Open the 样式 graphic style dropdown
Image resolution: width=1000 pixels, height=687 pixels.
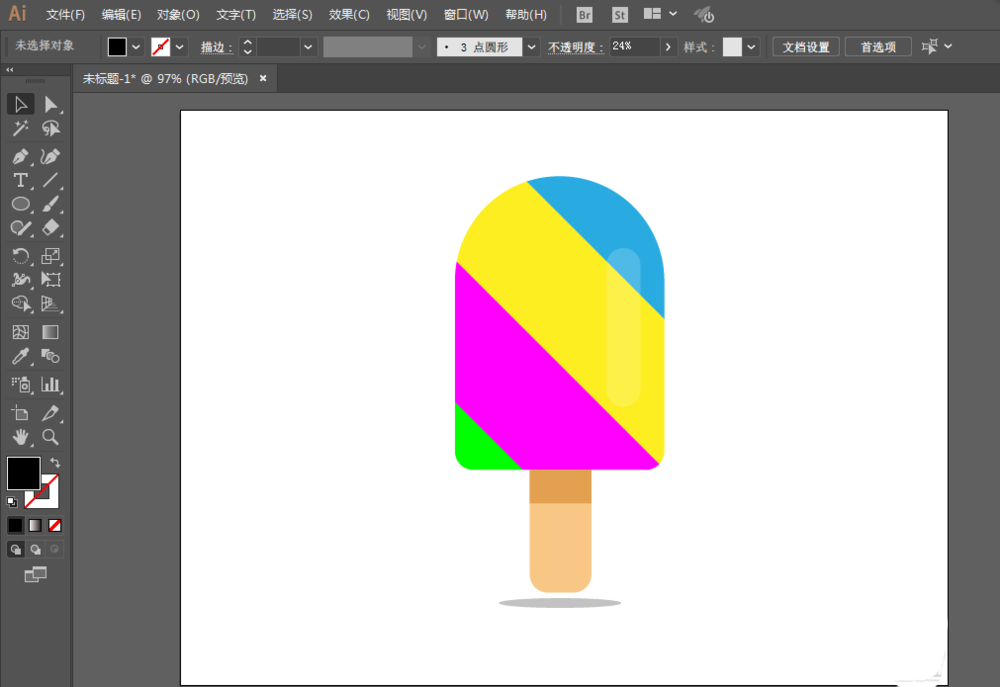pos(751,47)
